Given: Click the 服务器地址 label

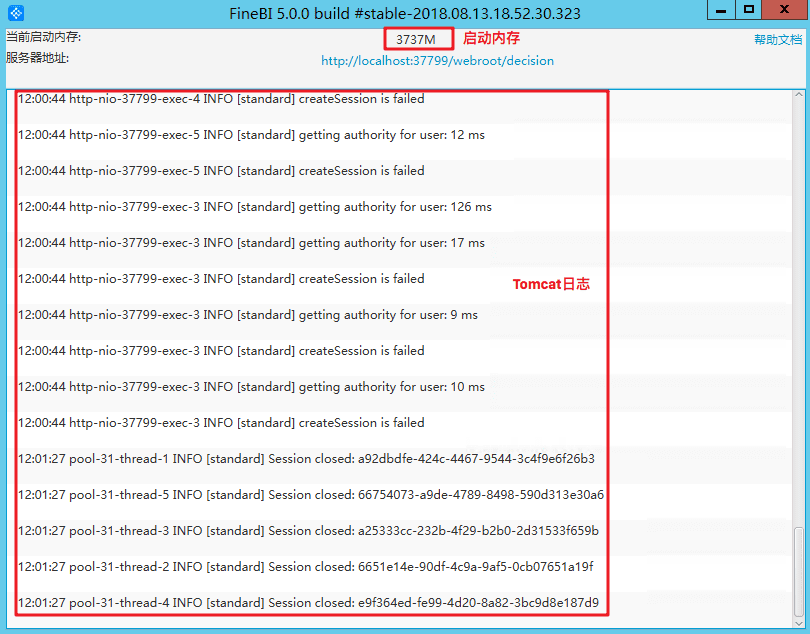Looking at the screenshot, I should click(x=37, y=58).
